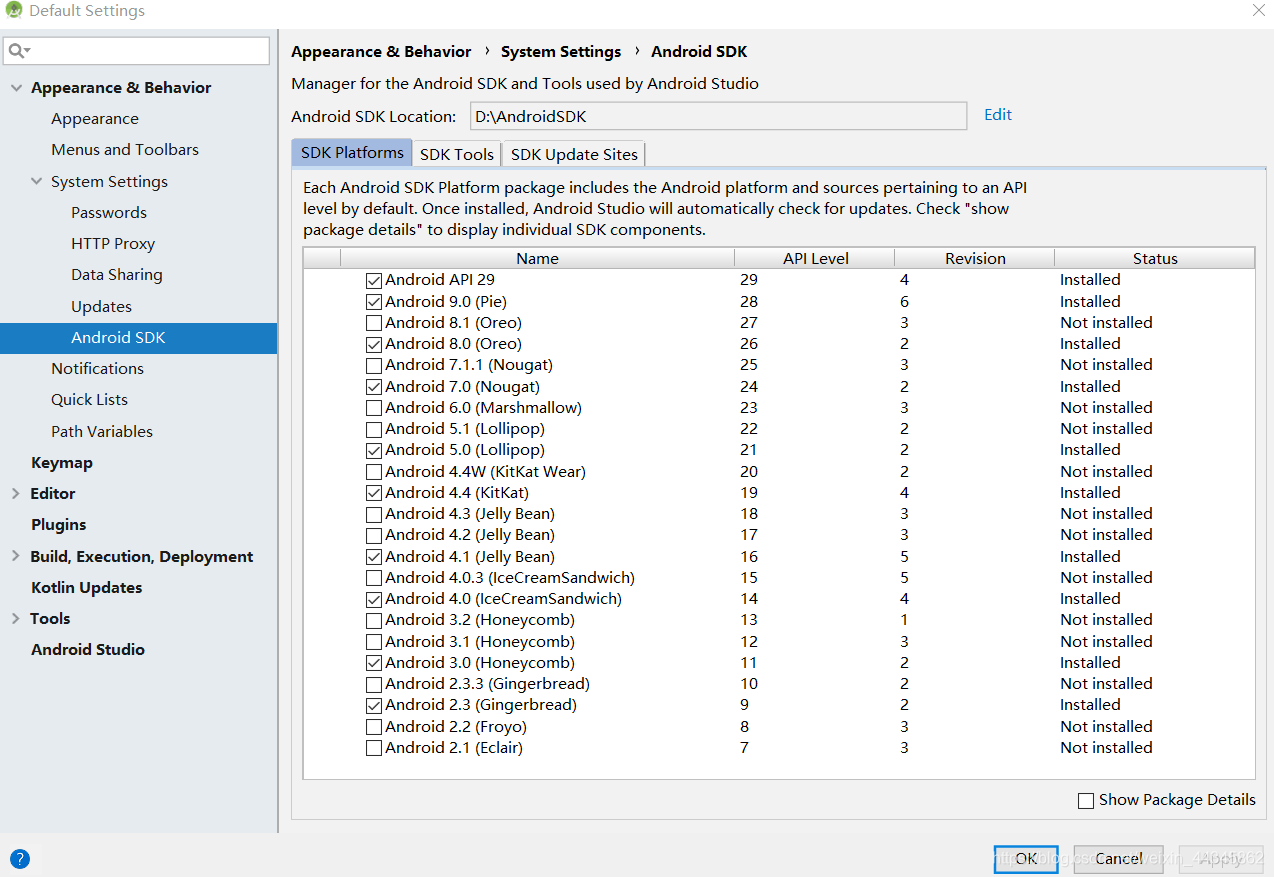Check Android 2.2 (Froyo) checkbox

point(374,727)
